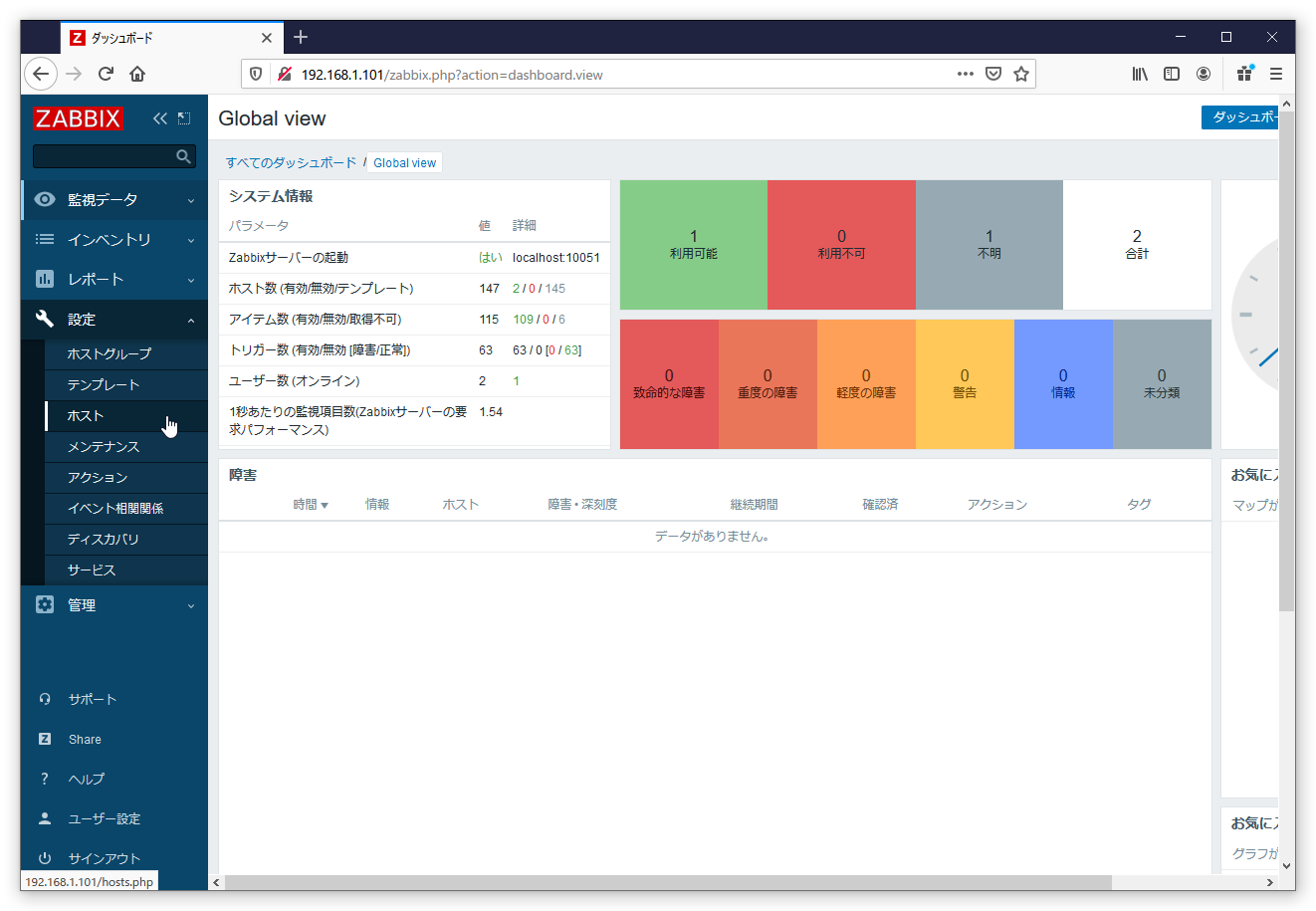
Task: Click the 軽度の障害 severity tile
Action: (866, 384)
